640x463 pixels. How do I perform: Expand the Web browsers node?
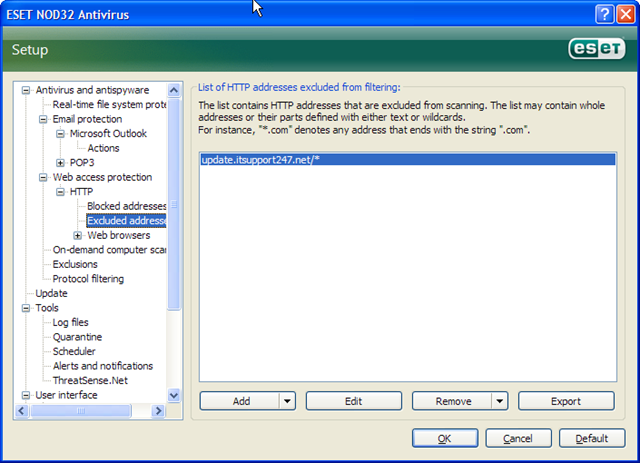[x=77, y=236]
